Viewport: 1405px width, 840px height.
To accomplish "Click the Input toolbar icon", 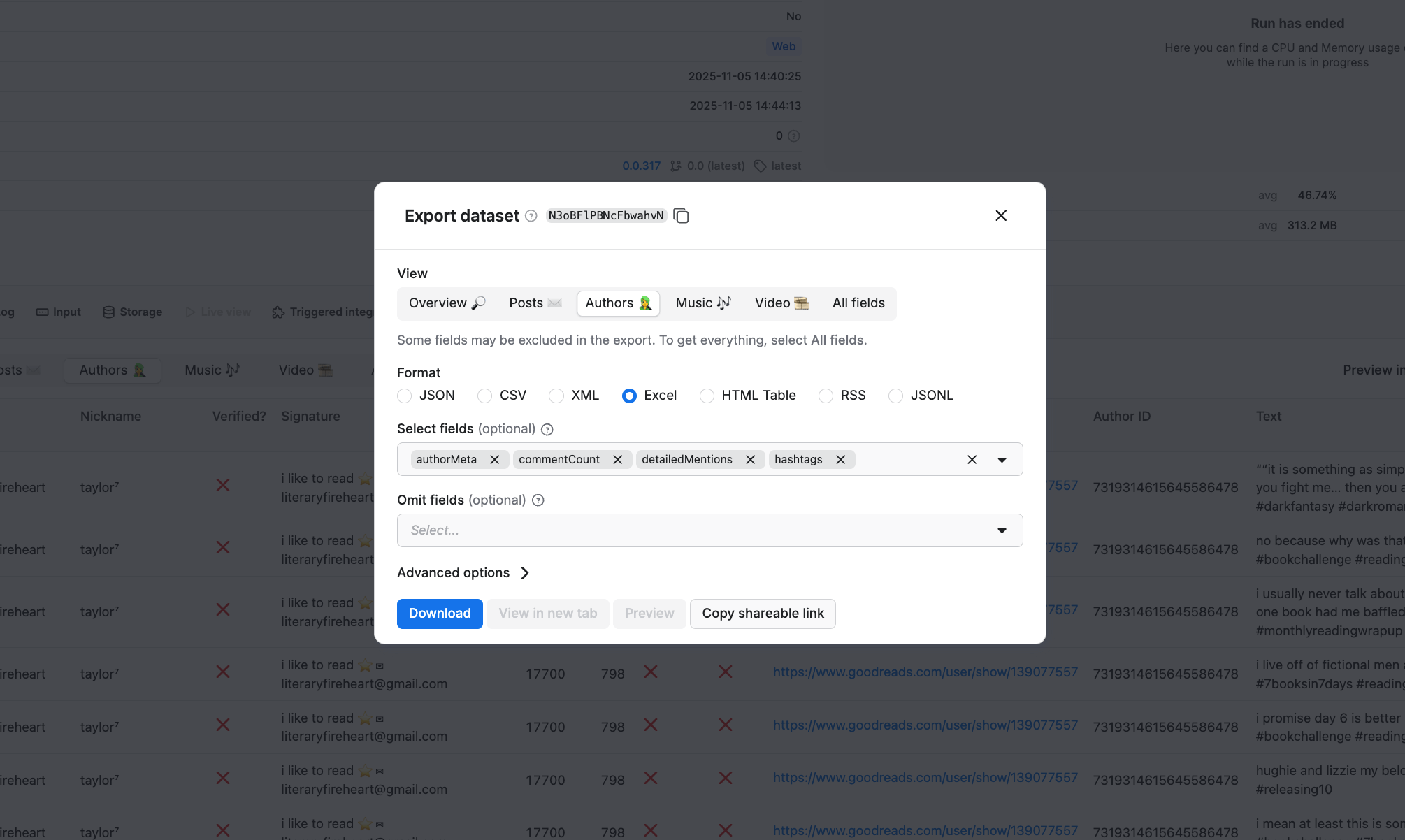I will 42,312.
